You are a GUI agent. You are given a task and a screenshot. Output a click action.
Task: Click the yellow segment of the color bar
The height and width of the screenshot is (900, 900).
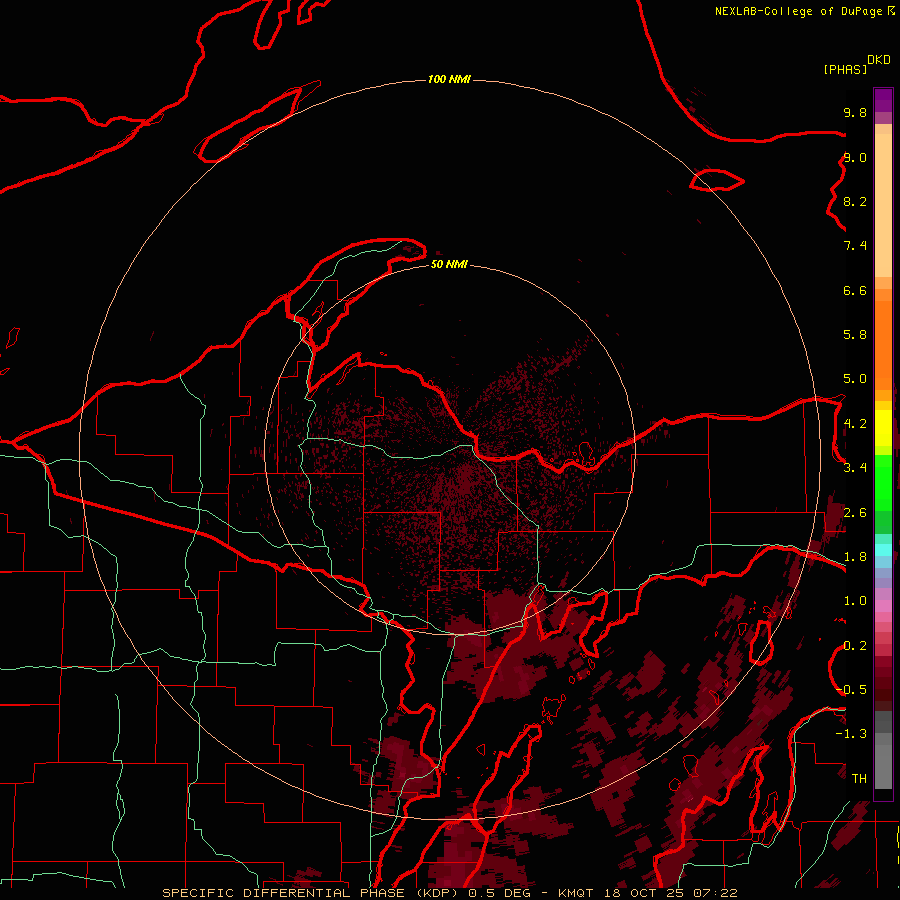[883, 428]
